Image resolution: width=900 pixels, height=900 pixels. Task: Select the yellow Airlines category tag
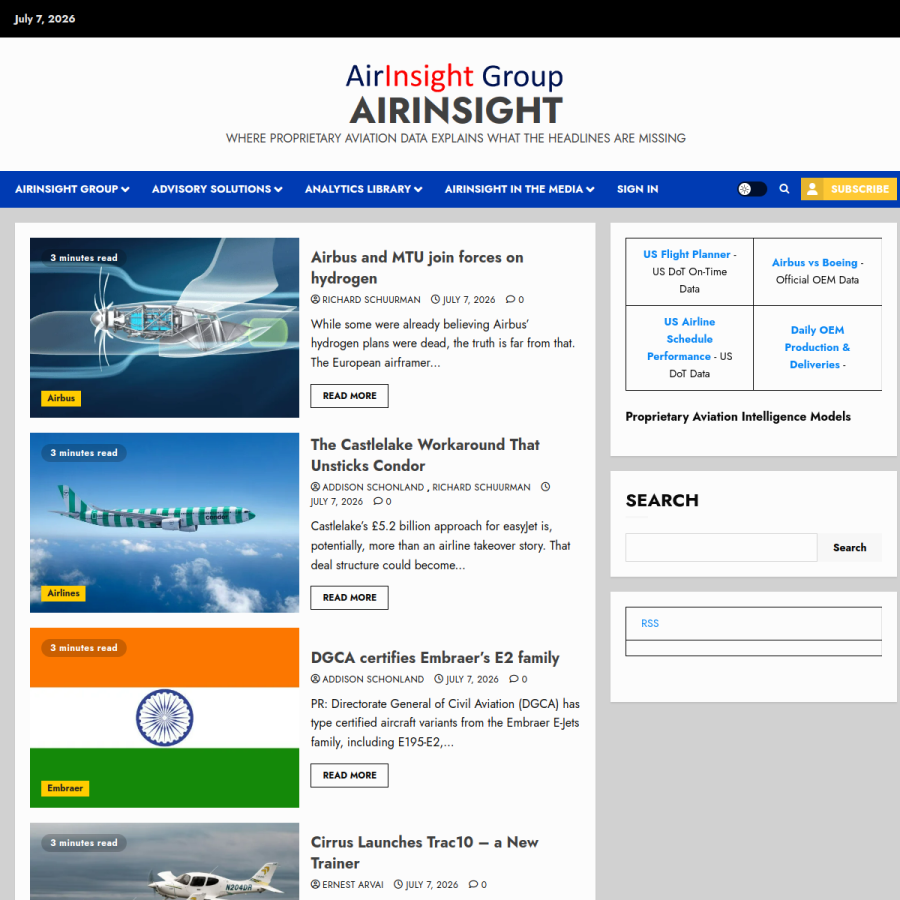(63, 593)
